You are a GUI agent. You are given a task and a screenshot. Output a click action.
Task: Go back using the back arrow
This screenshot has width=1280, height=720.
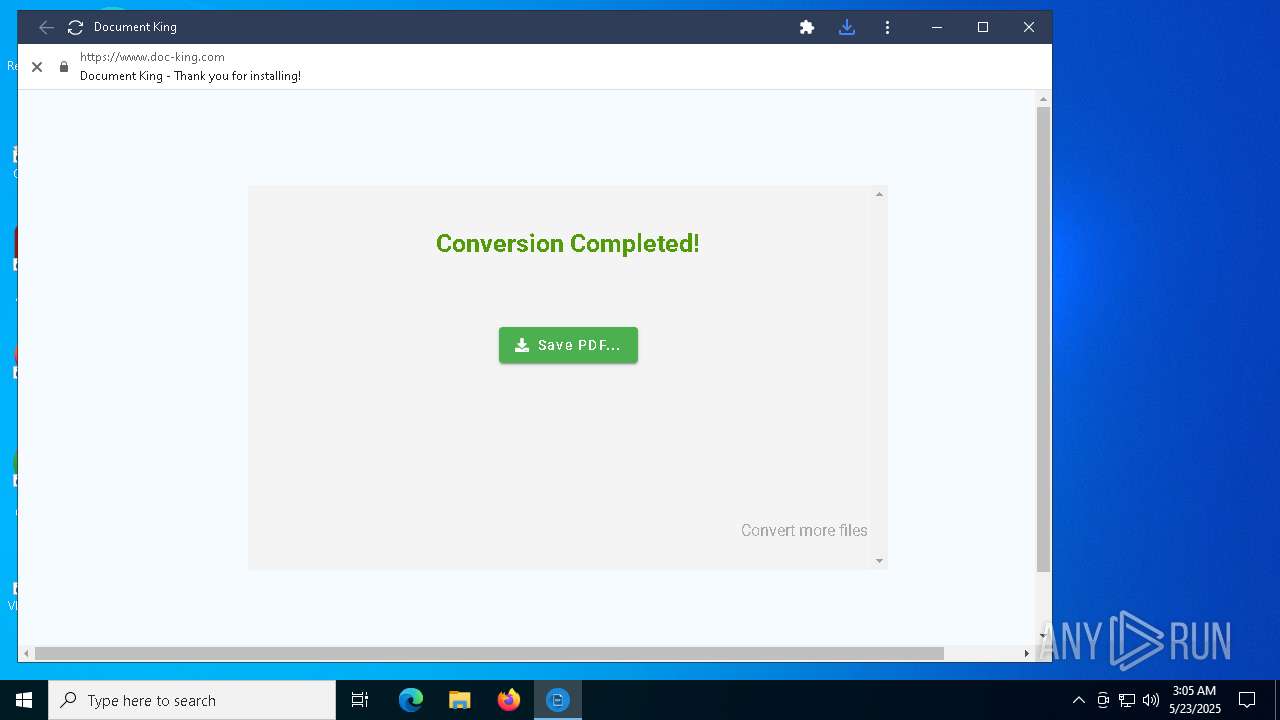point(46,27)
